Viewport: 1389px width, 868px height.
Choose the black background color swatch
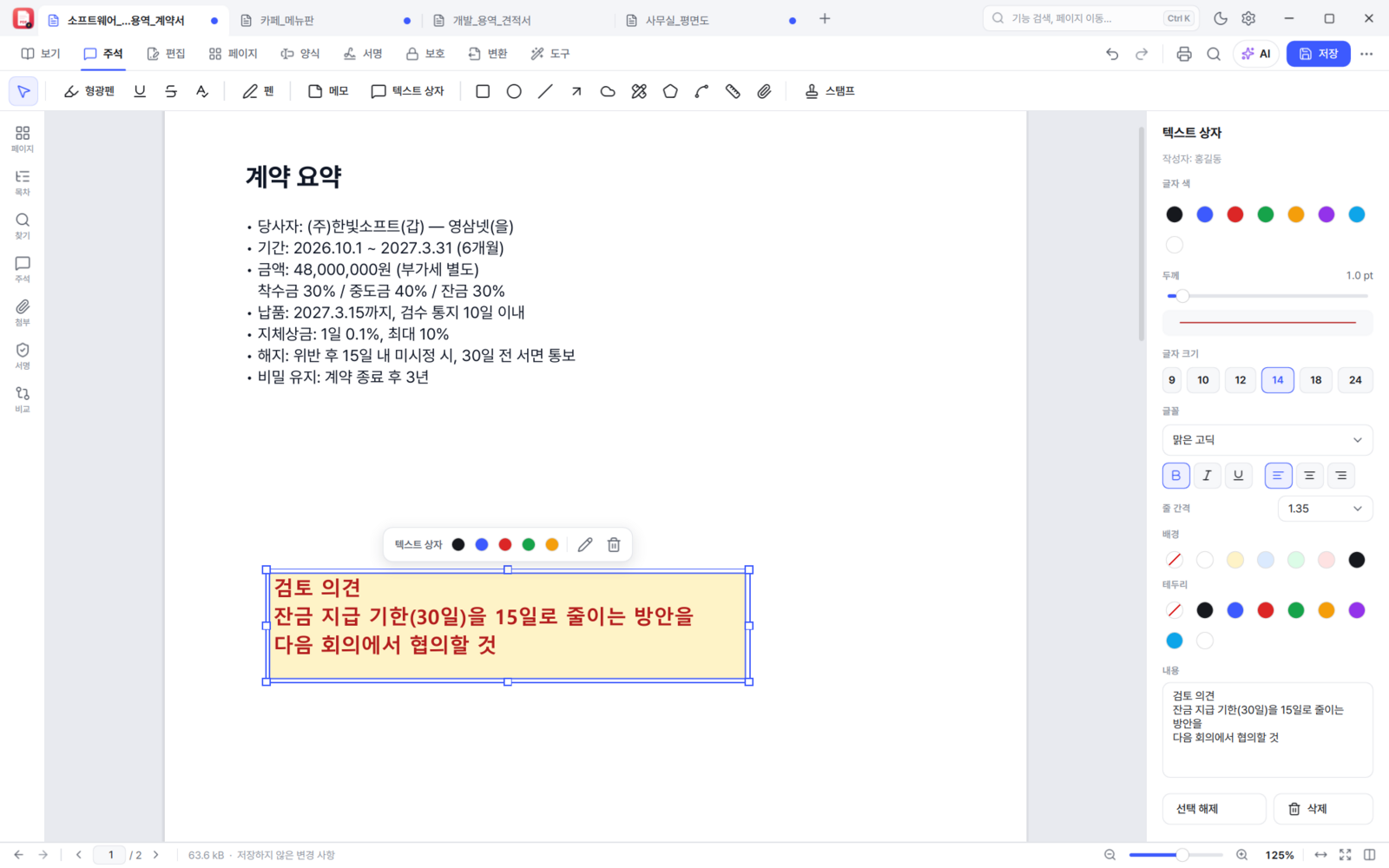tap(1357, 560)
